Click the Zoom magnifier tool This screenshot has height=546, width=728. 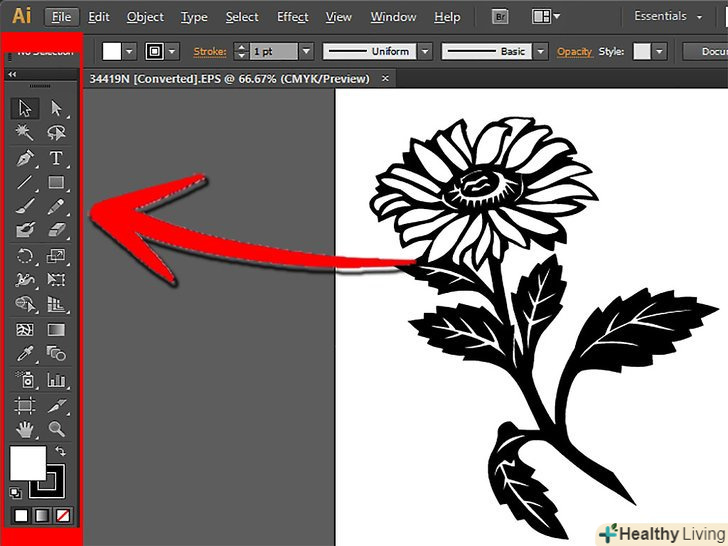coord(56,430)
